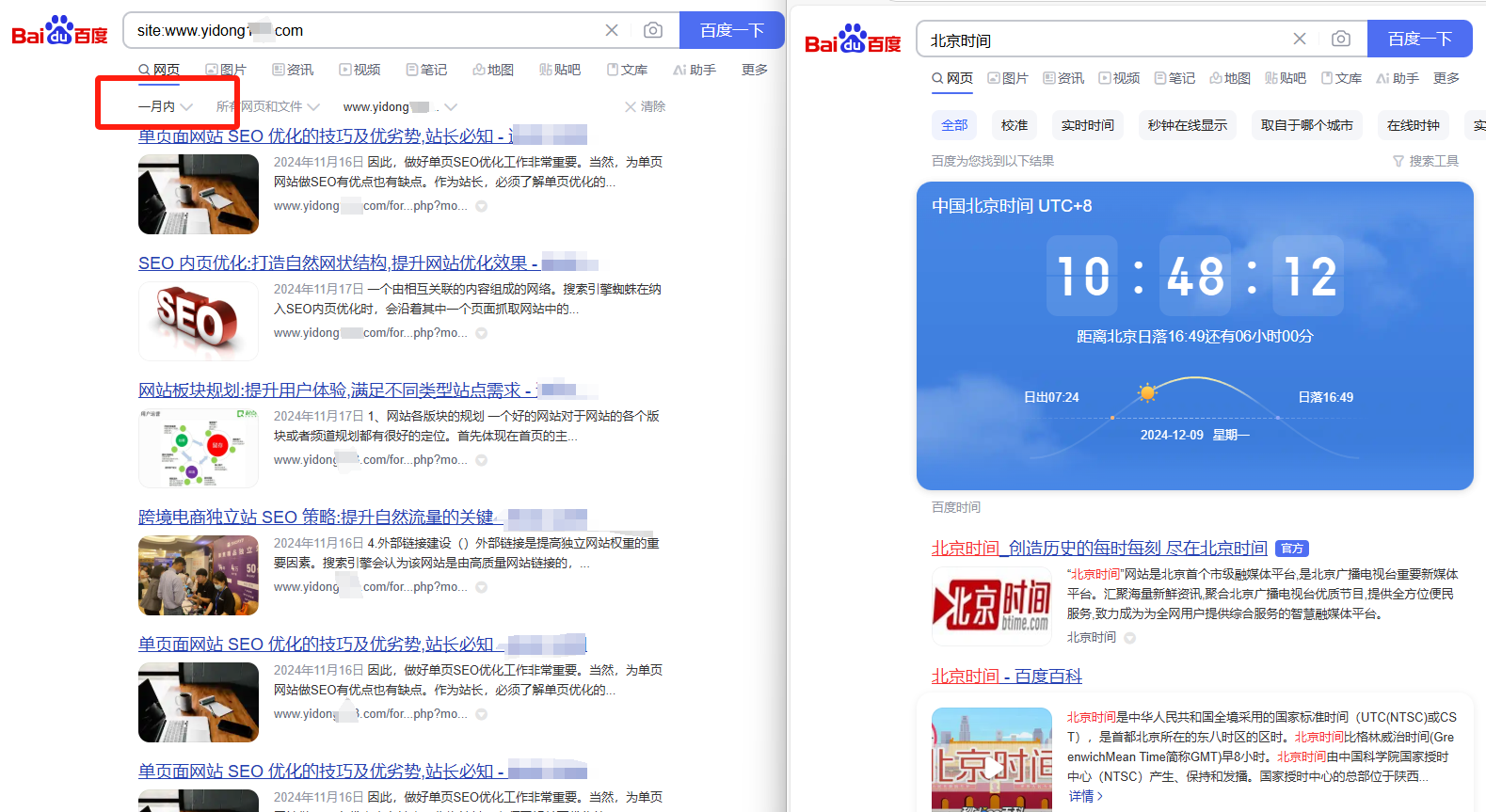The width and height of the screenshot is (1486, 812).
Task: Click the Baidu logo in right window
Action: [853, 40]
